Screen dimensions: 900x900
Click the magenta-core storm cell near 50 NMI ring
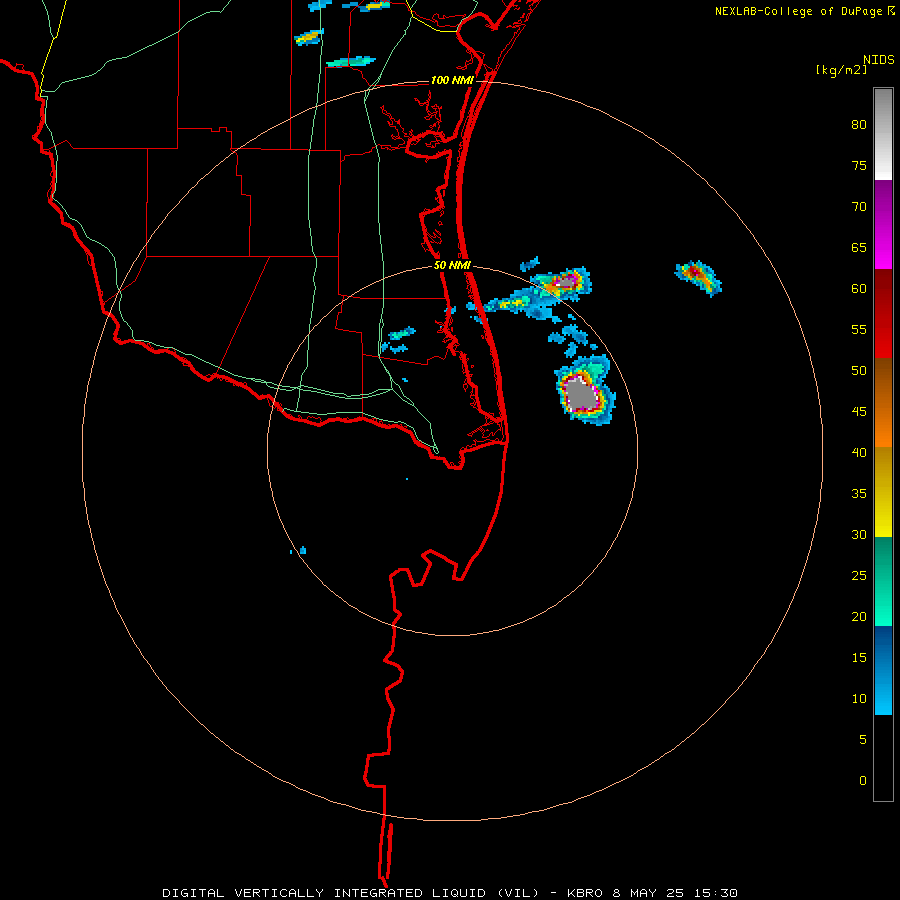(x=564, y=282)
